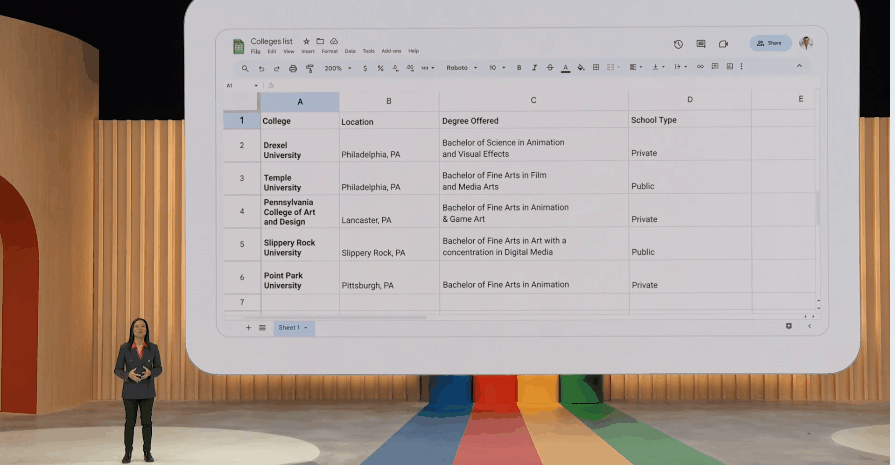This screenshot has height=465, width=895.
Task: Start a video call with camera icon
Action: coord(723,44)
